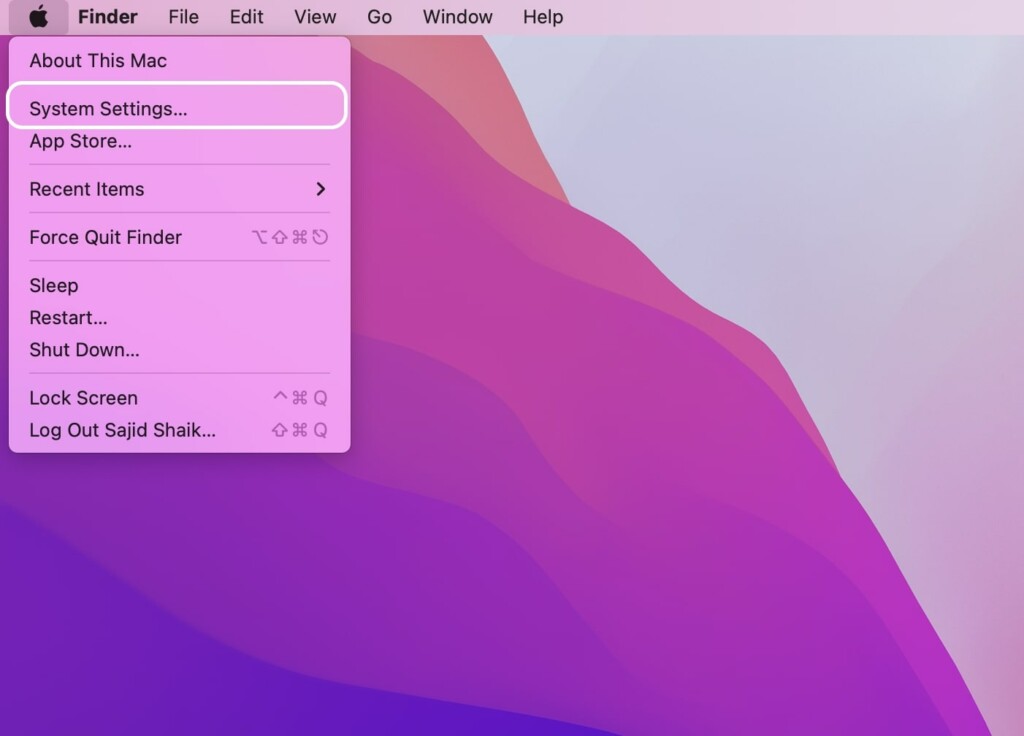Image resolution: width=1024 pixels, height=736 pixels.
Task: Put the Mac to Sleep
Action: coord(180,285)
